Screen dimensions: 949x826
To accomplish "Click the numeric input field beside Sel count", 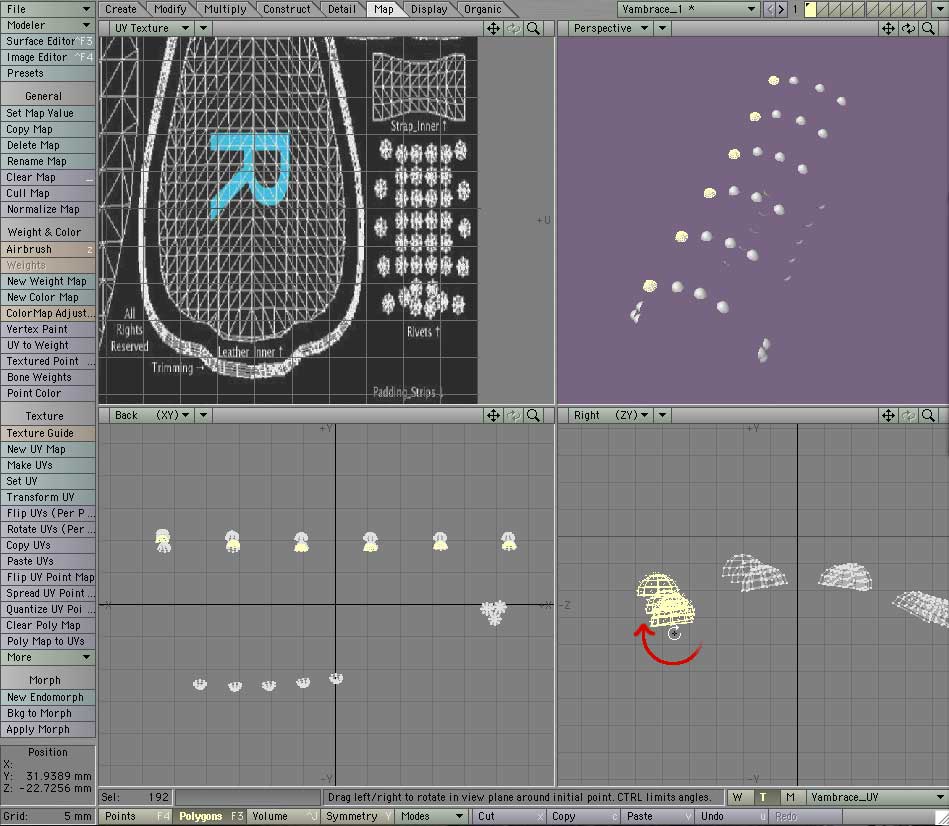I will [x=248, y=798].
